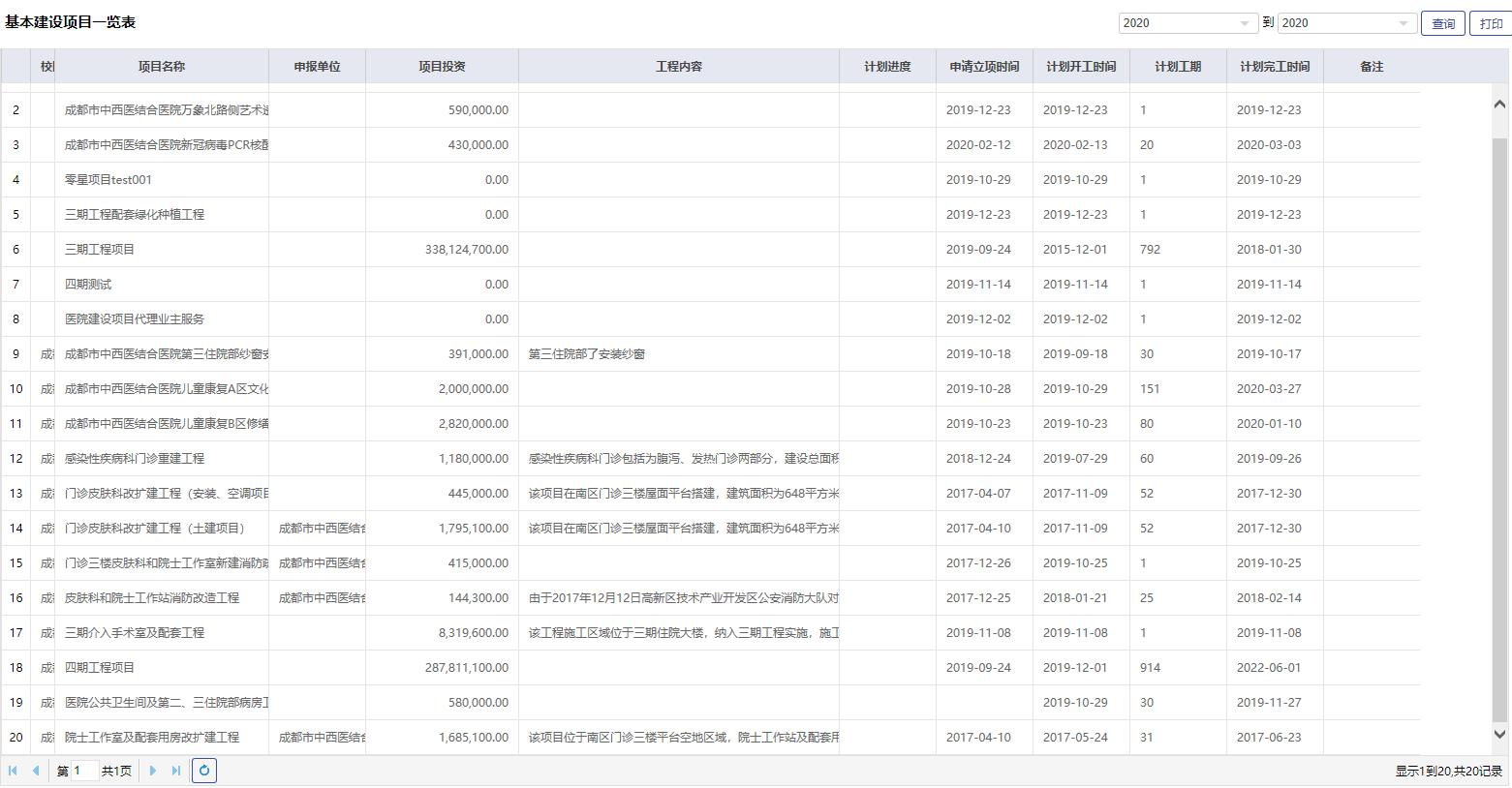Screen dimensions: 1512x788
Task: Select the 零星项目test001 row
Action: 108,180
